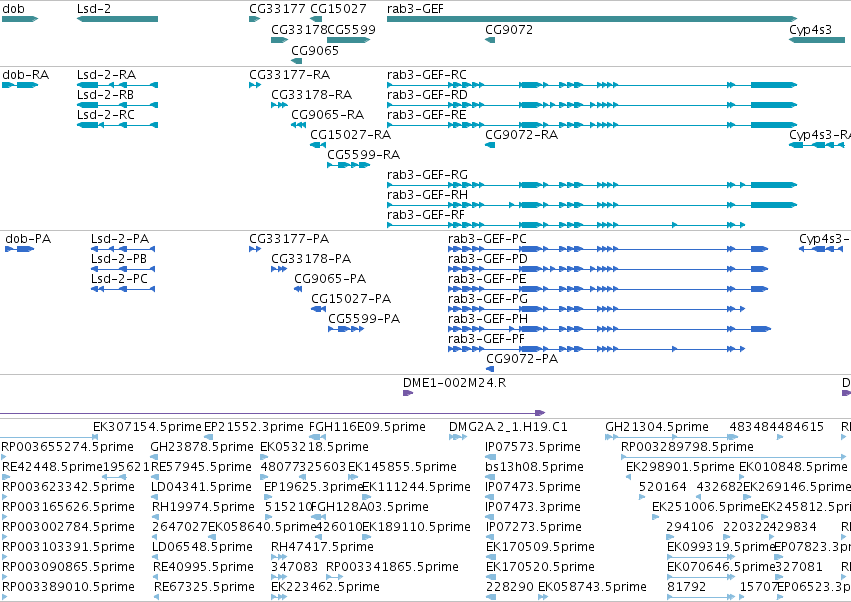Click the CG33178-RA transcript label

[312, 94]
